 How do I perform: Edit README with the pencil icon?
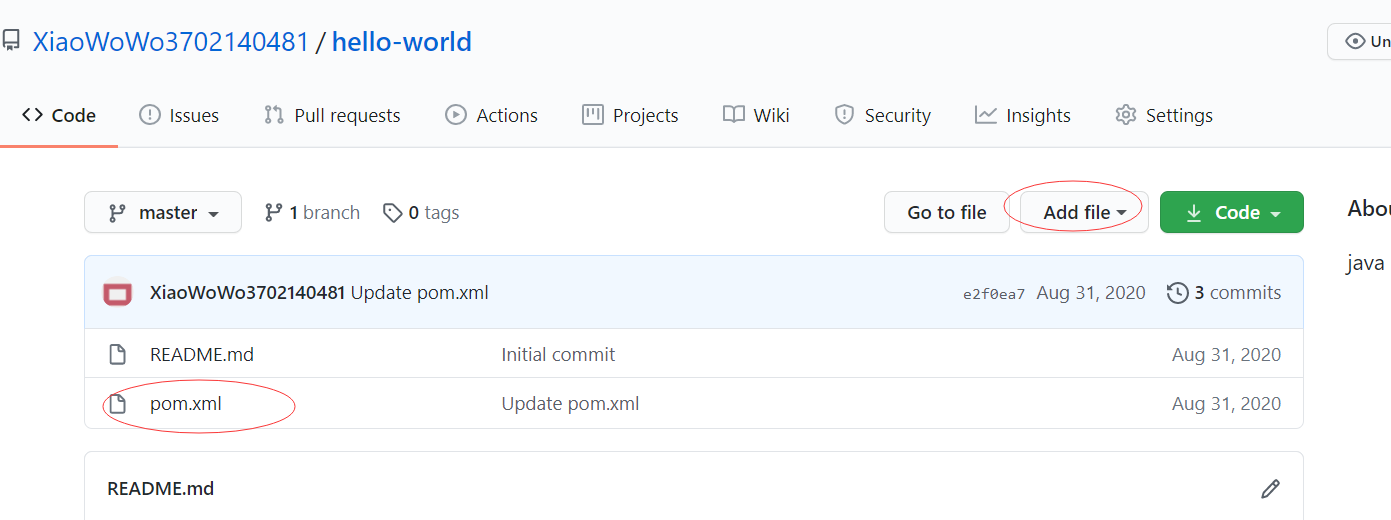[x=1270, y=489]
